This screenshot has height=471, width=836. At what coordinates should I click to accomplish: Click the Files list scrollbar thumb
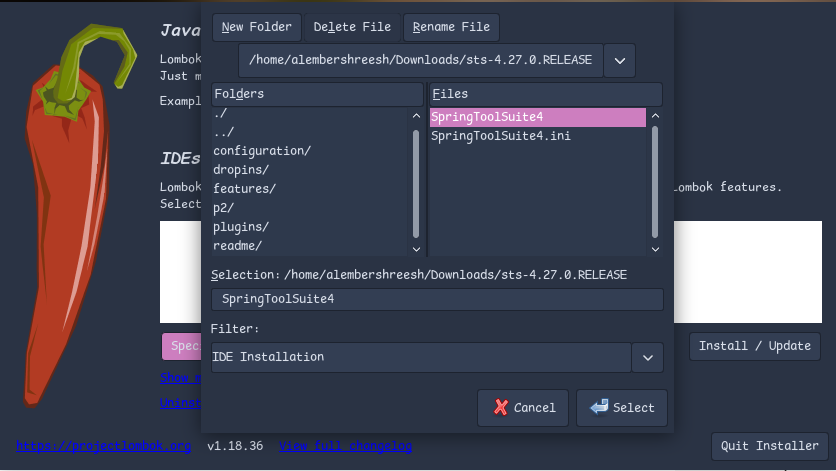655,181
